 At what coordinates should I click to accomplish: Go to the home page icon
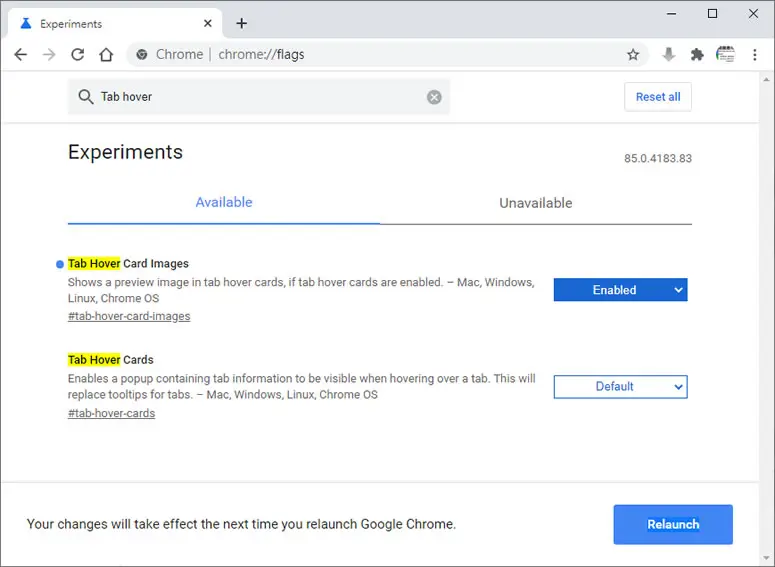click(x=106, y=54)
